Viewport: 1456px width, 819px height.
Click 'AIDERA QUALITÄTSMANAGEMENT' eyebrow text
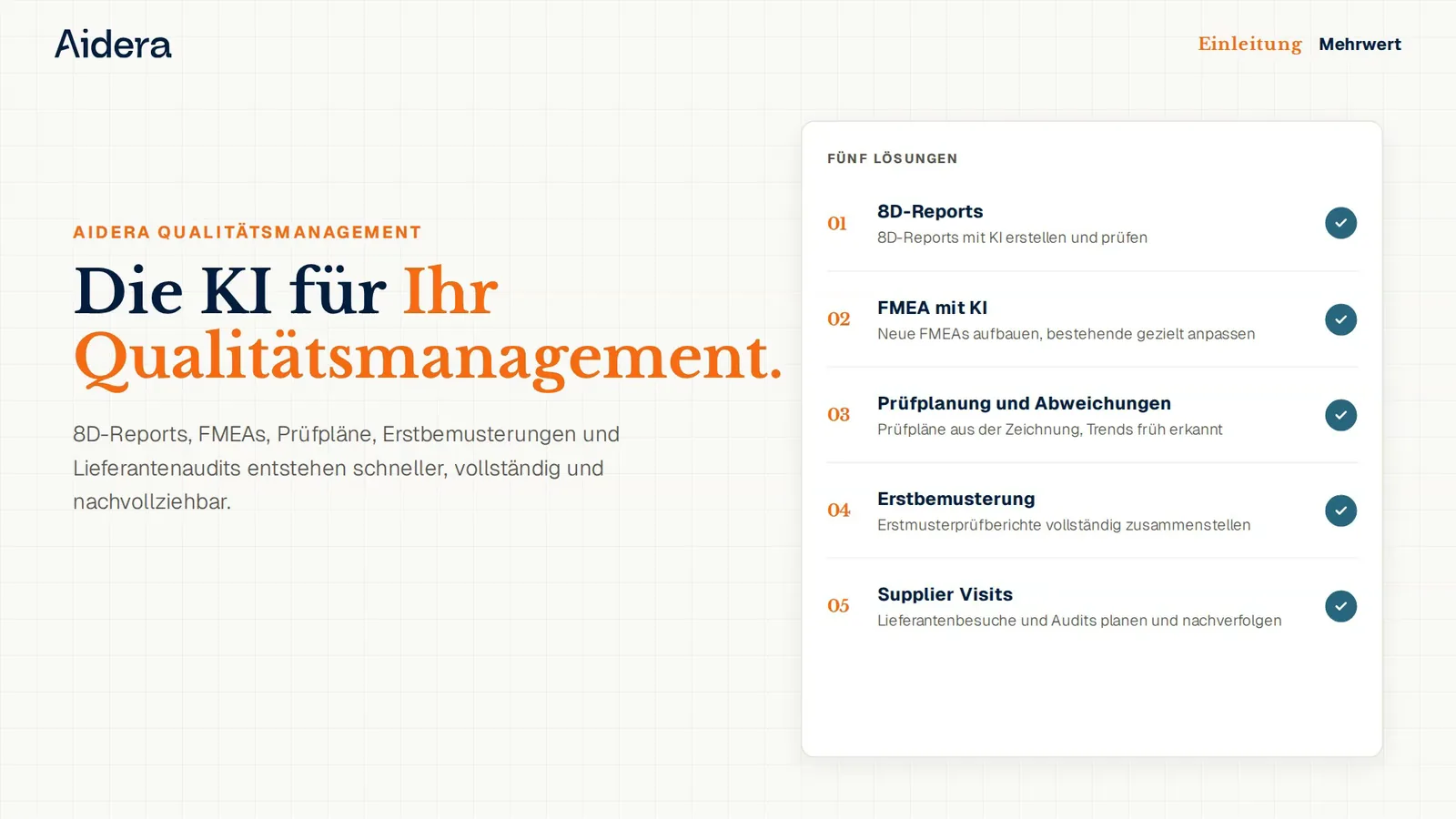pos(247,232)
